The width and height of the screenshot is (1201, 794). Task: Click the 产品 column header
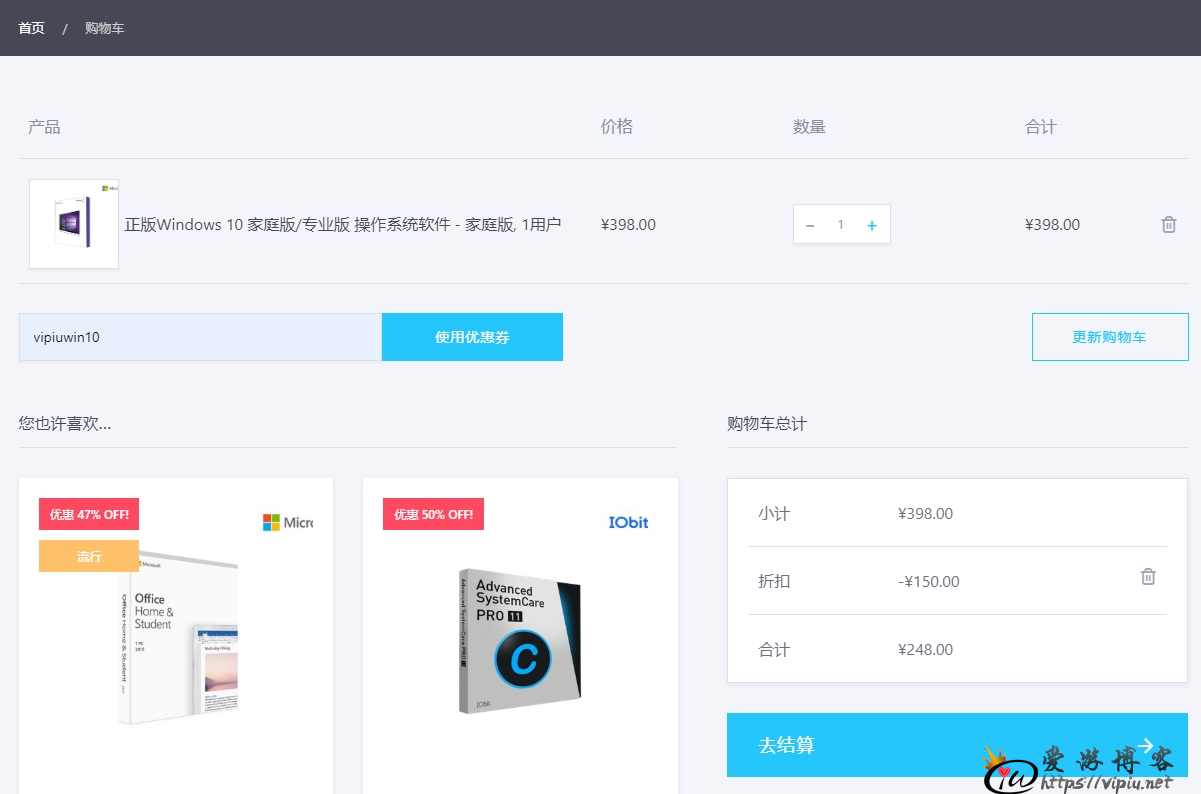[44, 127]
